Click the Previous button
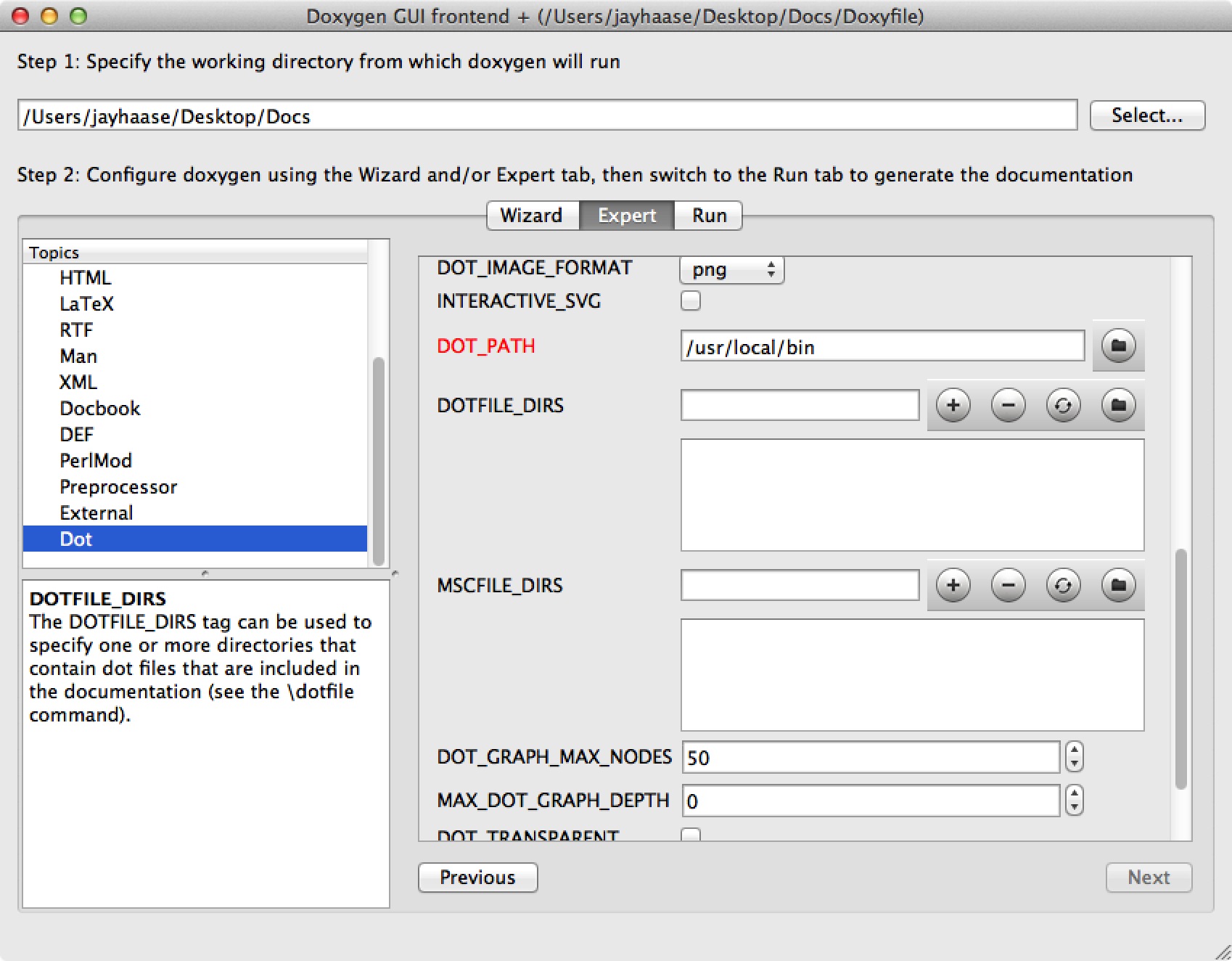Viewport: 1232px width, 961px height. 477,878
